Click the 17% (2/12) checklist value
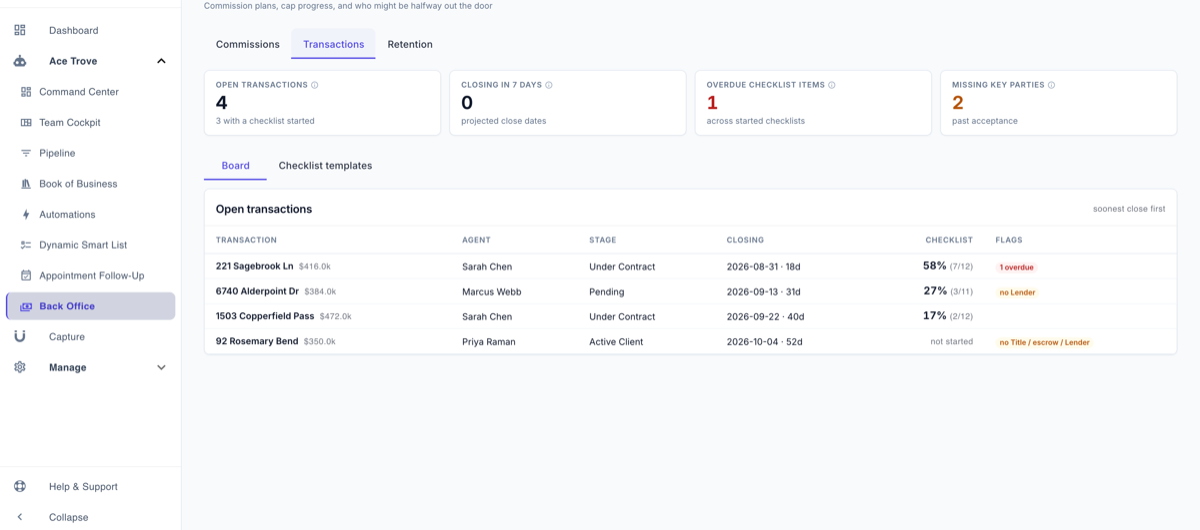Screen dimensions: 1200x530 [x=948, y=316]
